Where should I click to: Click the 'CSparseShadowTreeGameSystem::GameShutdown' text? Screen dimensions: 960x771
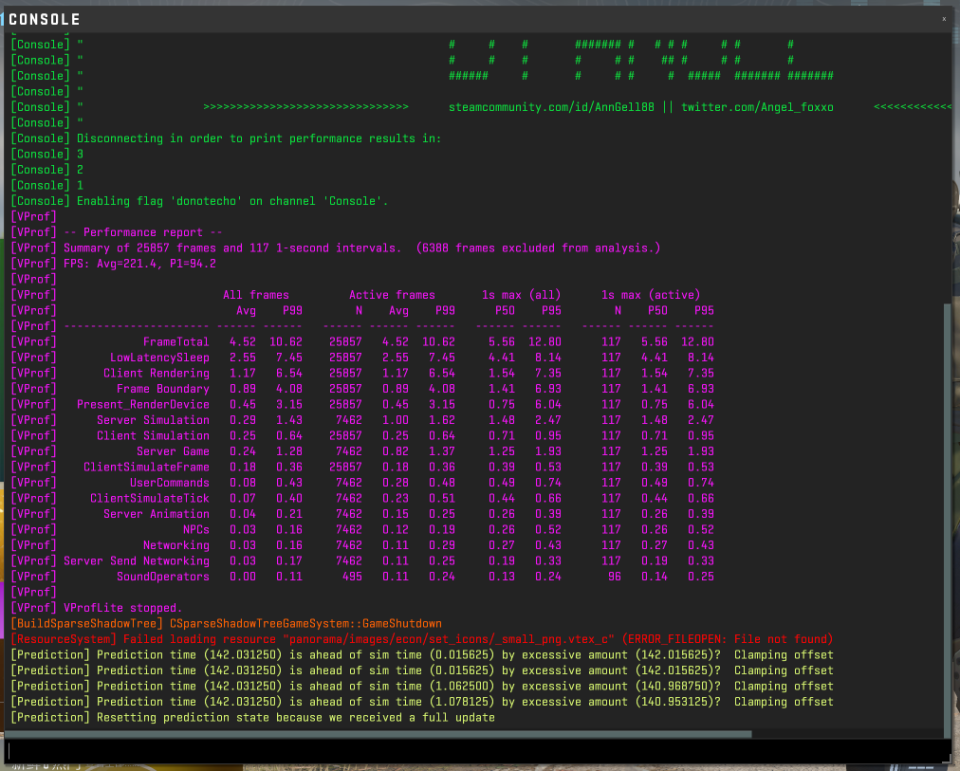click(306, 623)
